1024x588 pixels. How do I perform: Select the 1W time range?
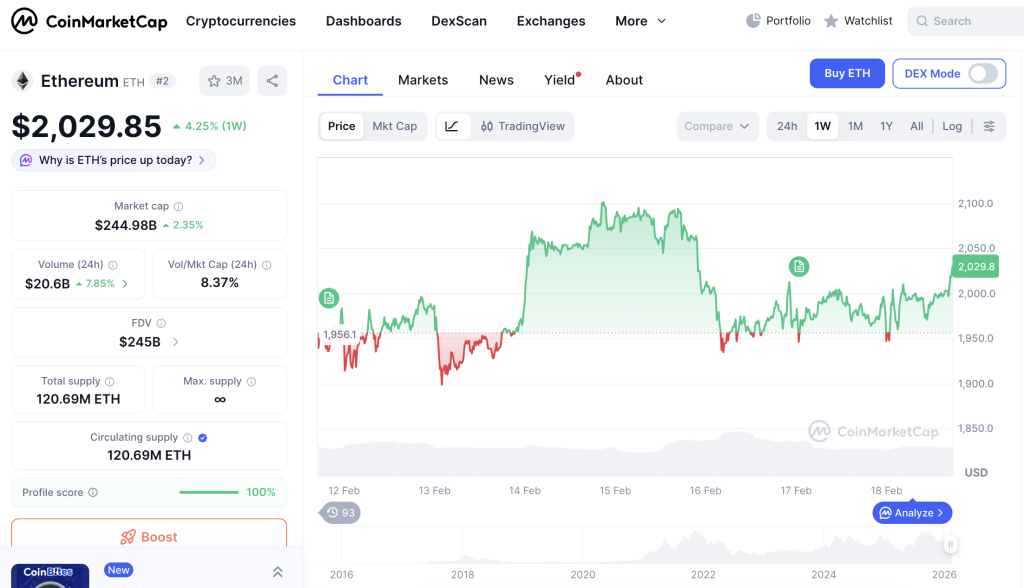pyautogui.click(x=823, y=126)
